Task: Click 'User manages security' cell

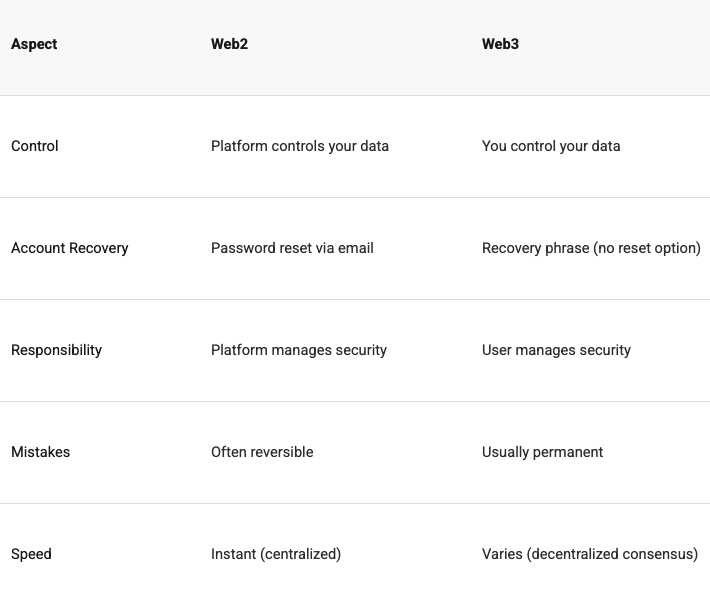Action: [x=556, y=350]
